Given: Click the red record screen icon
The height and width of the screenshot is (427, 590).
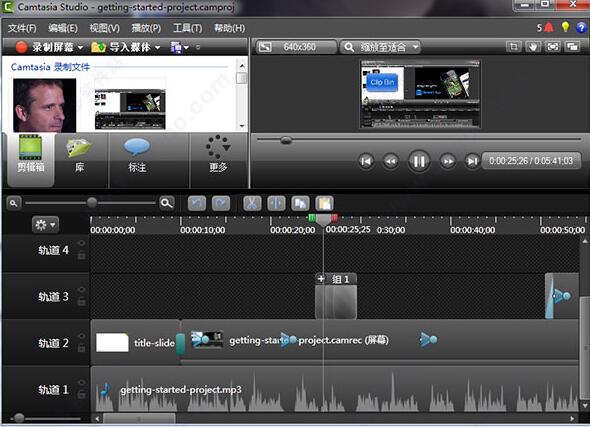Looking at the screenshot, I should point(21,47).
